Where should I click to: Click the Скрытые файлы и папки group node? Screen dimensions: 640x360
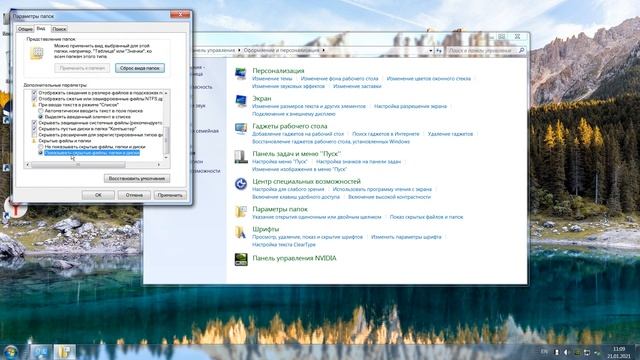64,140
